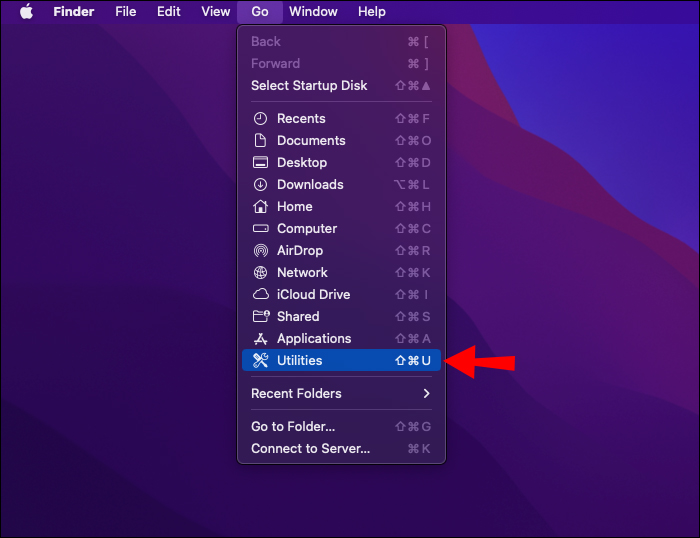The height and width of the screenshot is (538, 700).
Task: Click the Recents clock icon
Action: (260, 119)
